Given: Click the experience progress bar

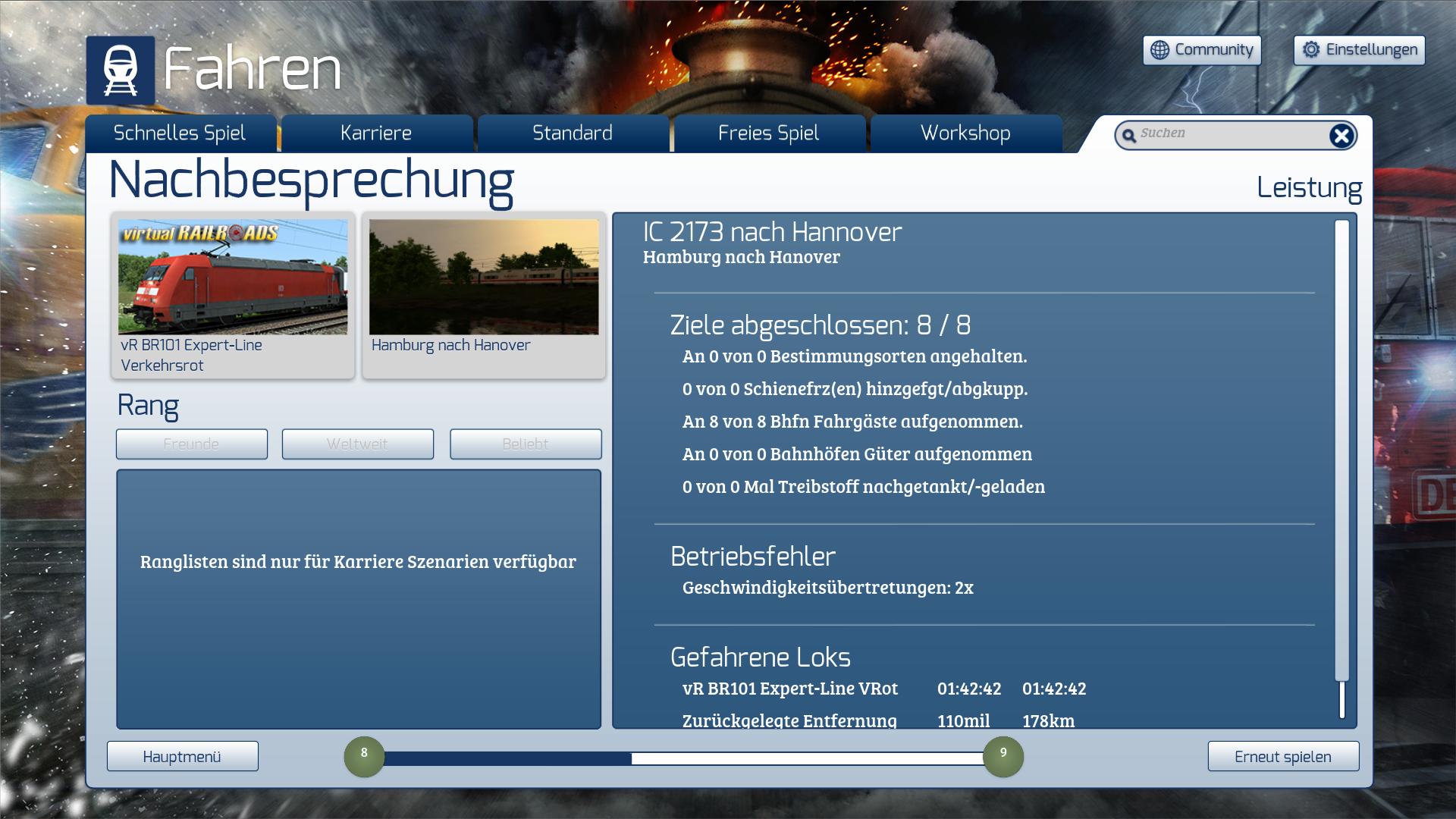Looking at the screenshot, I should (682, 758).
